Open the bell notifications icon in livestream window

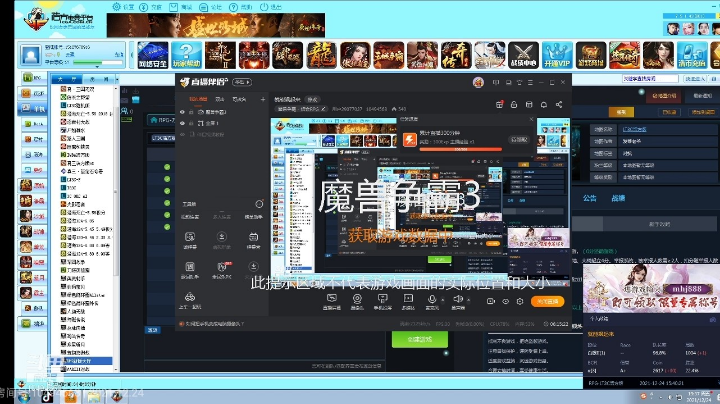[x=544, y=105]
